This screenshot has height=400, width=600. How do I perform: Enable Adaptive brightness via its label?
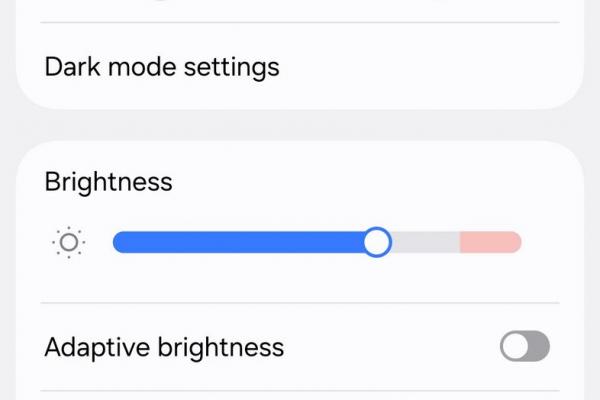[x=165, y=347]
